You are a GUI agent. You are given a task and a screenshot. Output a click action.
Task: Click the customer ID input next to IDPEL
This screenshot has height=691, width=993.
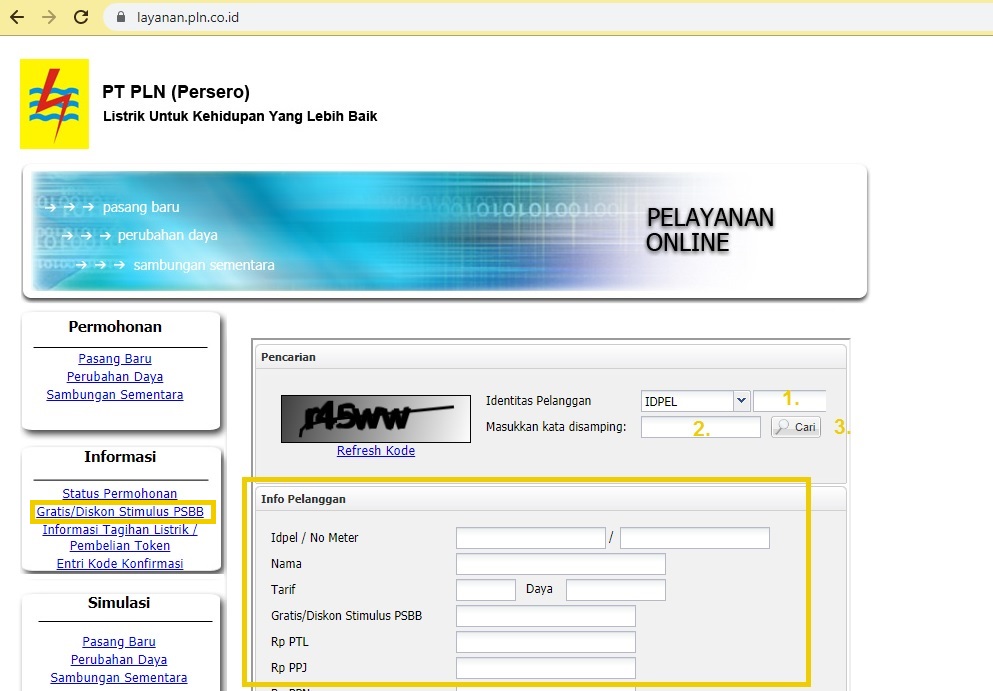pyautogui.click(x=789, y=401)
